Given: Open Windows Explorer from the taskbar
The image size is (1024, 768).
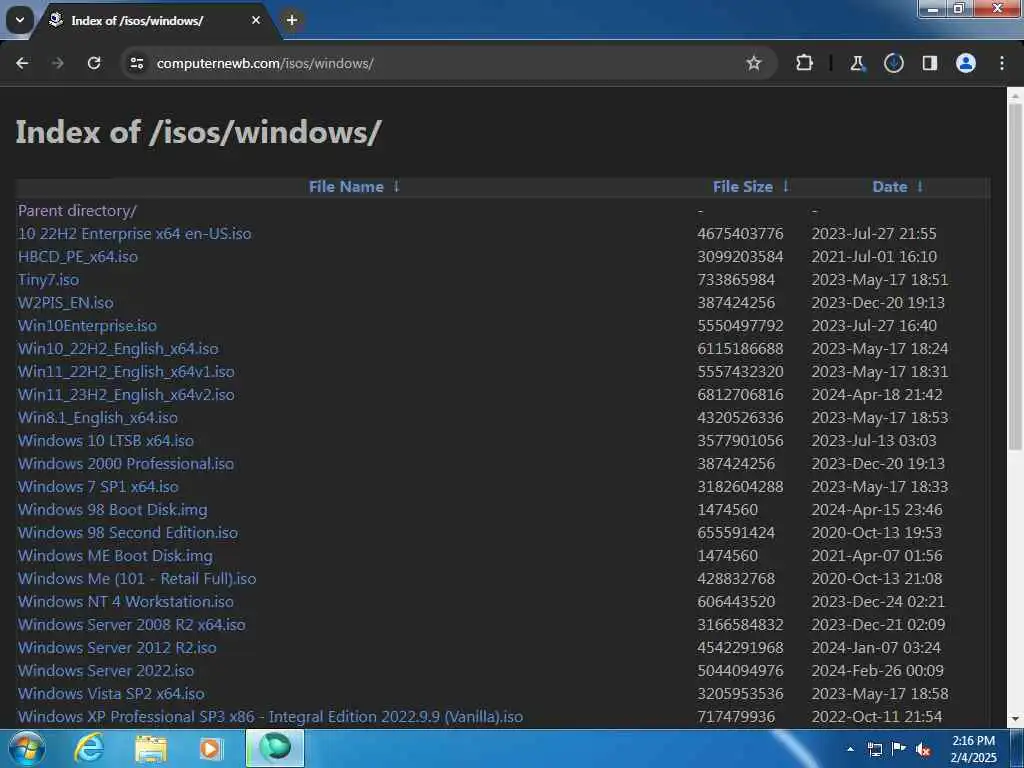Looking at the screenshot, I should click(151, 748).
